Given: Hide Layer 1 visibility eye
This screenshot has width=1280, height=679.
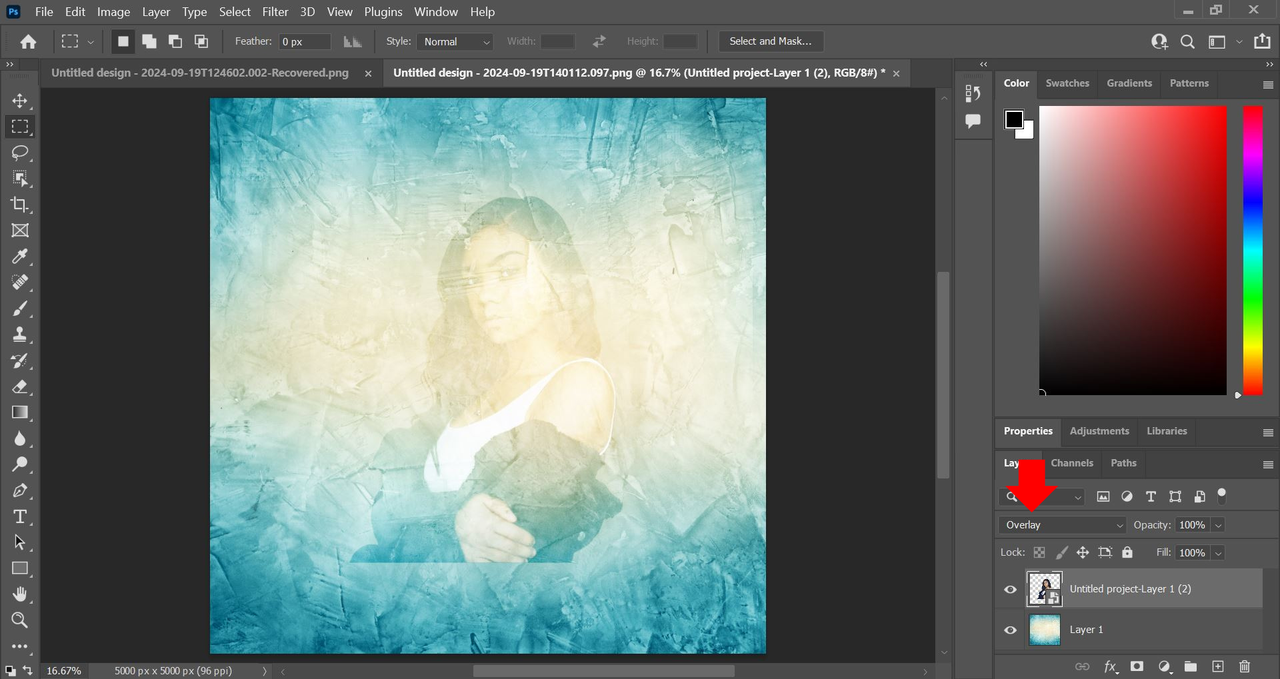Looking at the screenshot, I should [1010, 630].
